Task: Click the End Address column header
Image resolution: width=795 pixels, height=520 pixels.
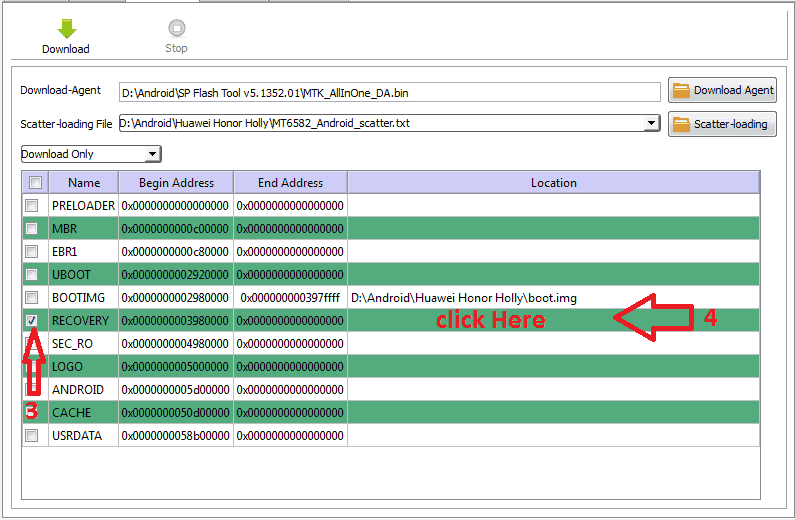Action: (290, 183)
